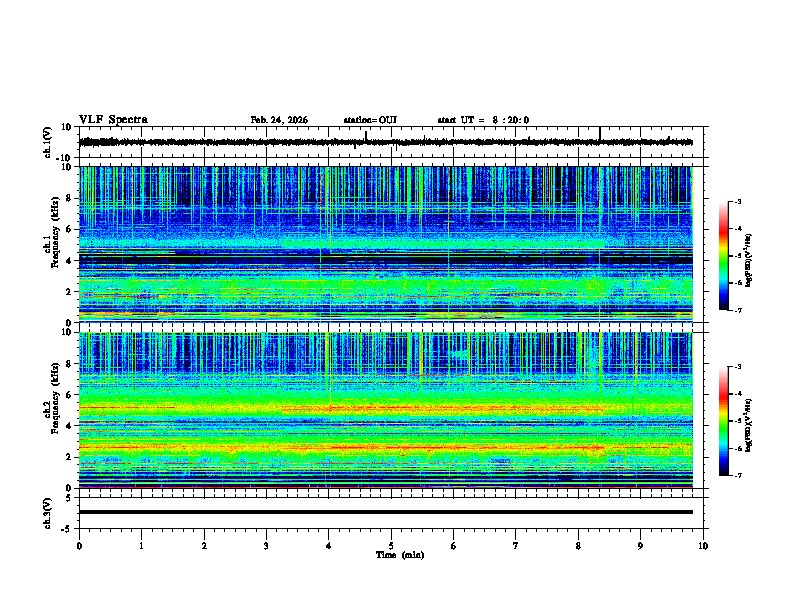Click the ch.1 color bar log(PSD) label
Viewport: 792px width, 612px height.
coord(749,260)
